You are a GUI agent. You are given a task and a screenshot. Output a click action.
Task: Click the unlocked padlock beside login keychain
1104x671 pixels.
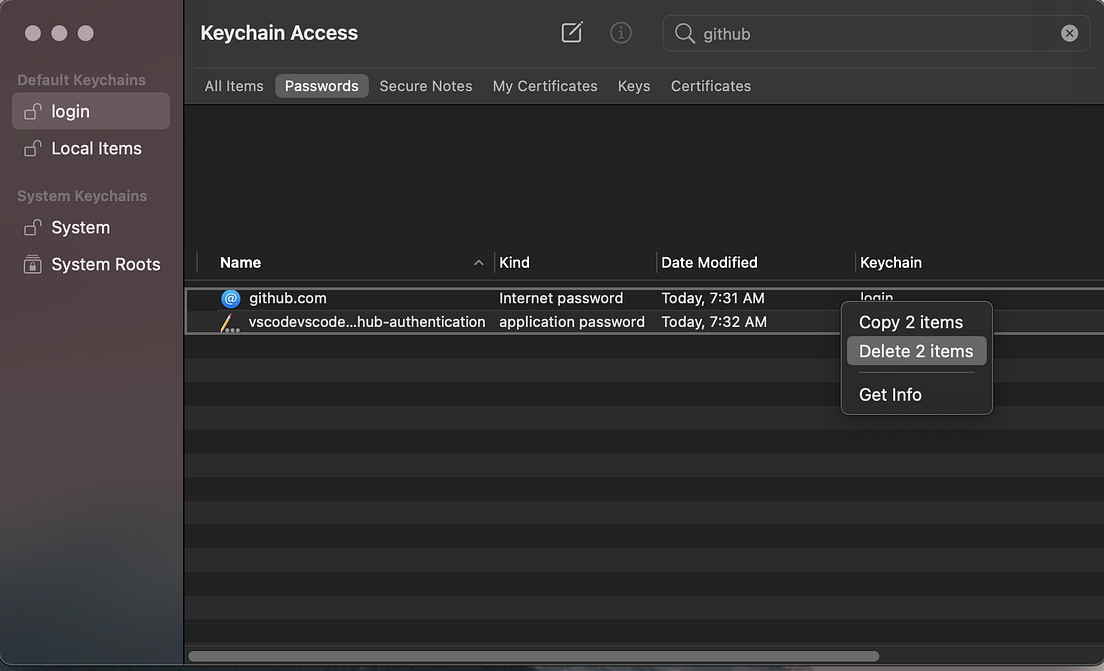[x=32, y=111]
